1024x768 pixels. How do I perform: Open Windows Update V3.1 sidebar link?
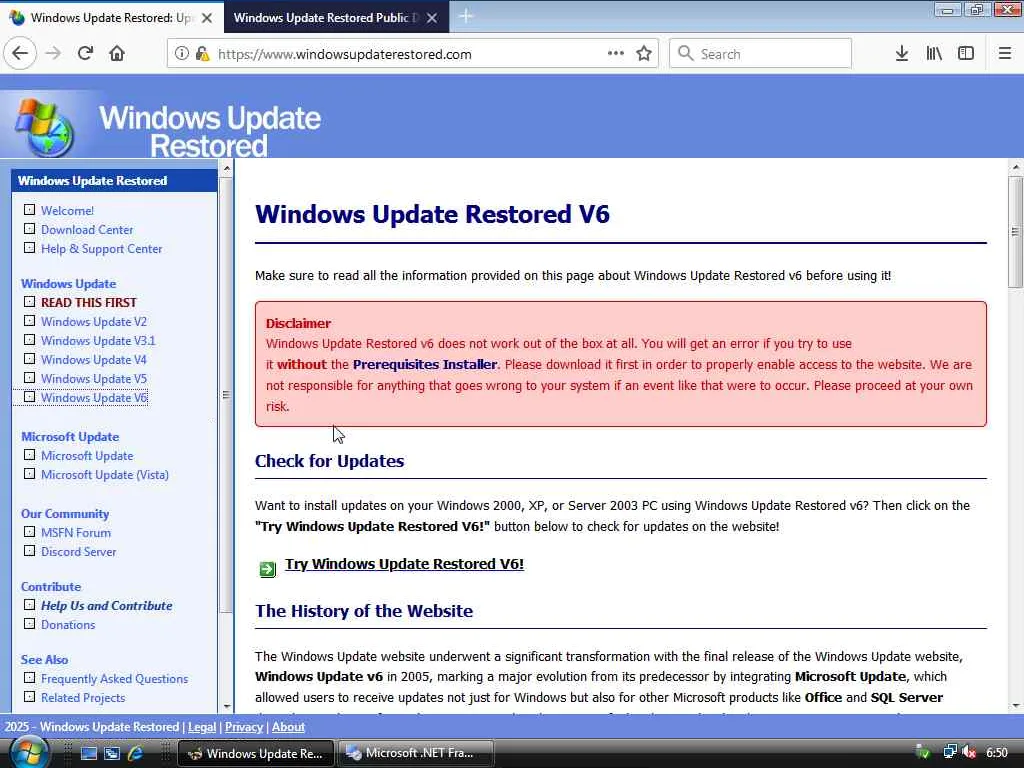(x=98, y=340)
